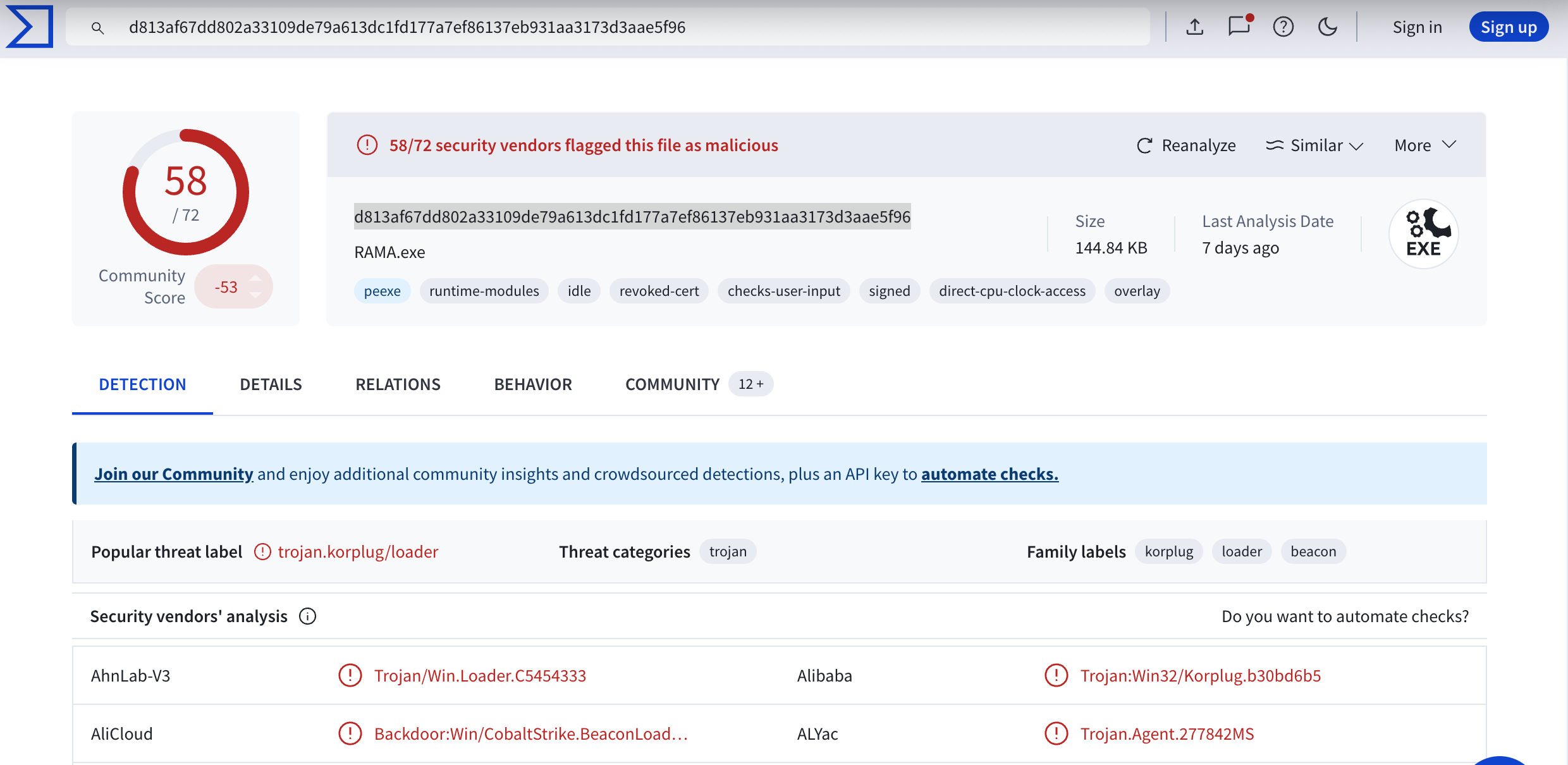This screenshot has height=765, width=1568.
Task: Click the security vendors' analysis info icon
Action: click(308, 616)
